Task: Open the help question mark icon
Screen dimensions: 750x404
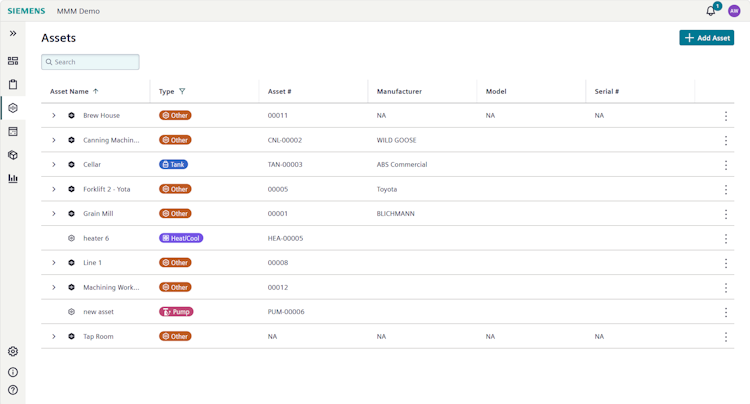Action: tap(13, 390)
